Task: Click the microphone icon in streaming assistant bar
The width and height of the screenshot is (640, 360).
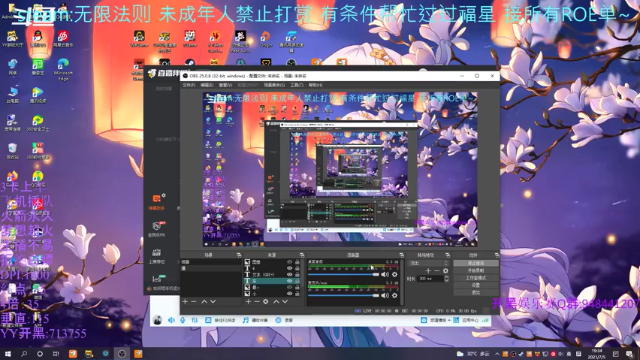Action: click(x=183, y=320)
